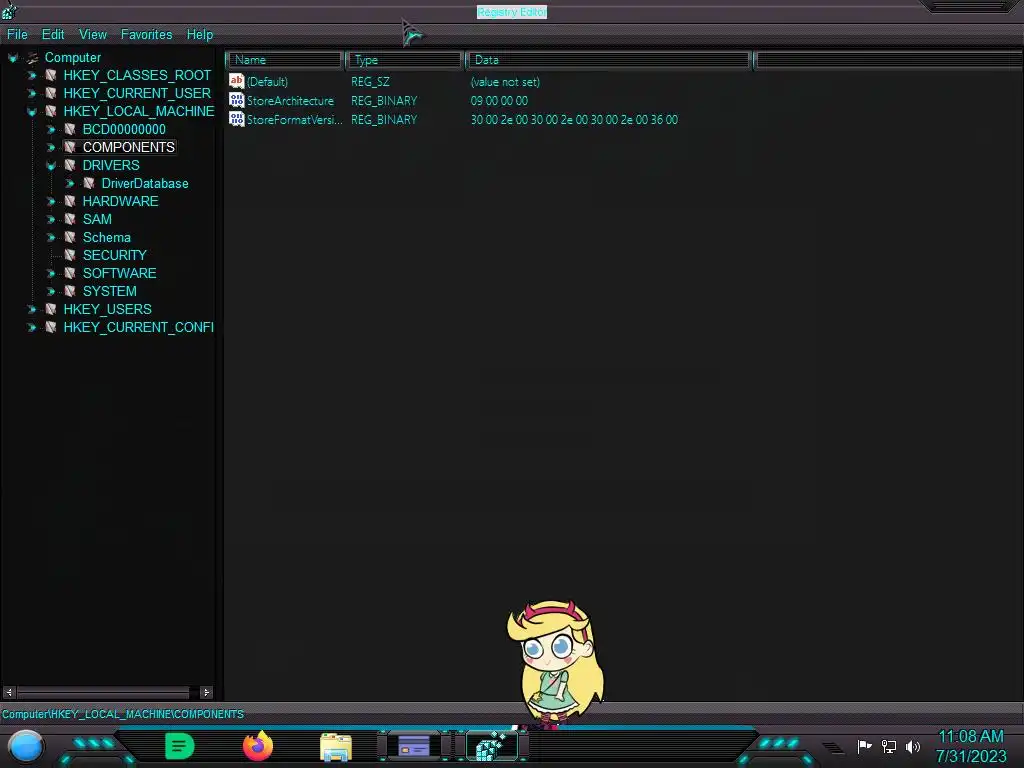Screen dimensions: 1024x768
Task: Click the HKEY_USERS folder icon
Action: pyautogui.click(x=51, y=309)
